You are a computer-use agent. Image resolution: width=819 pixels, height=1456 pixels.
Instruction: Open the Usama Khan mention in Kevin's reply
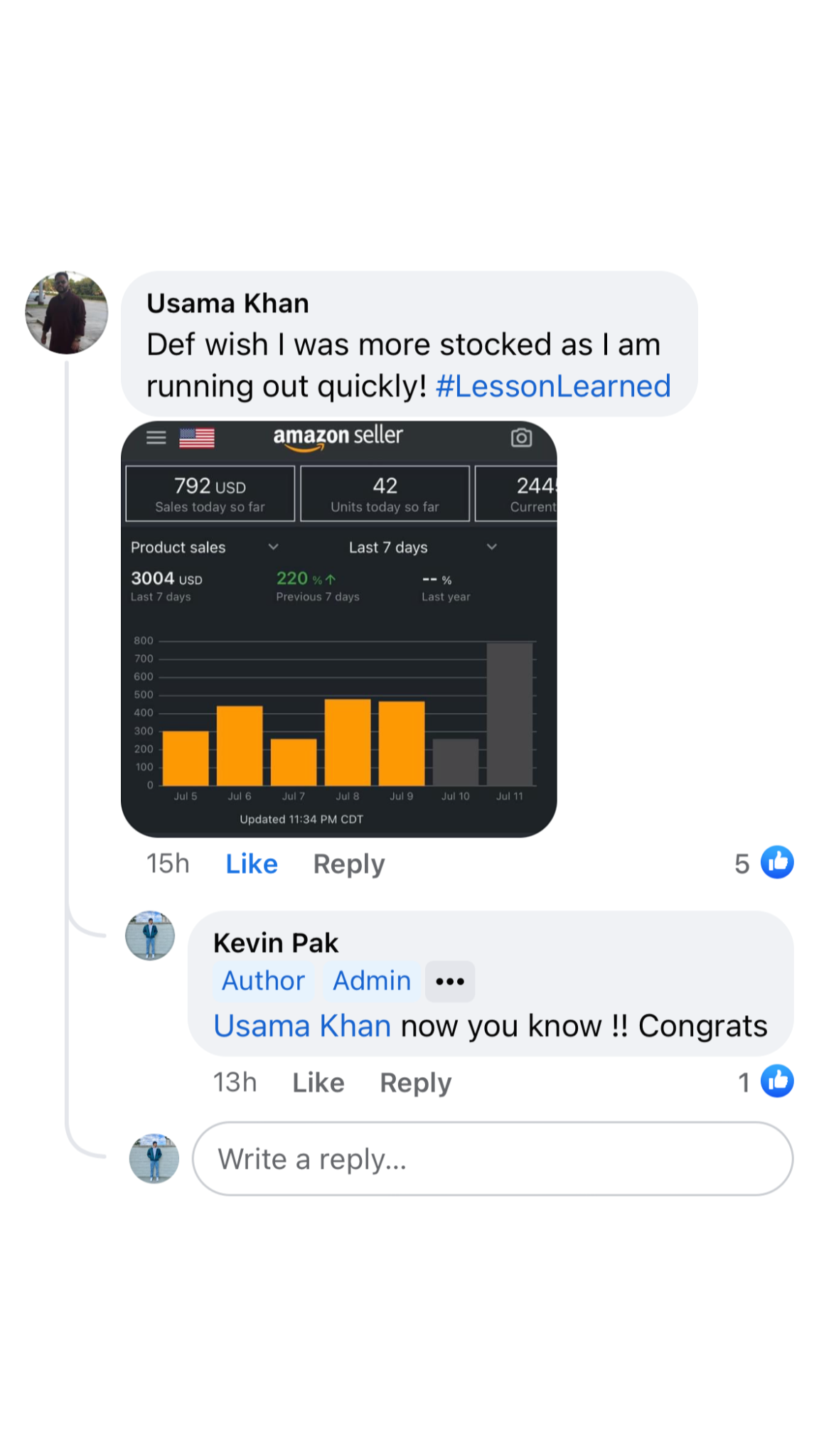tap(301, 1025)
